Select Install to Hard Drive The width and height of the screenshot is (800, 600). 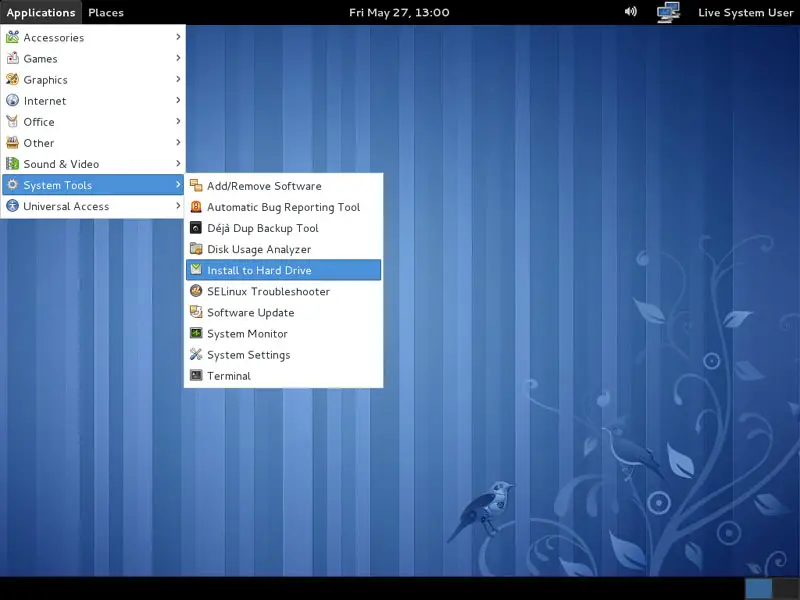point(259,270)
